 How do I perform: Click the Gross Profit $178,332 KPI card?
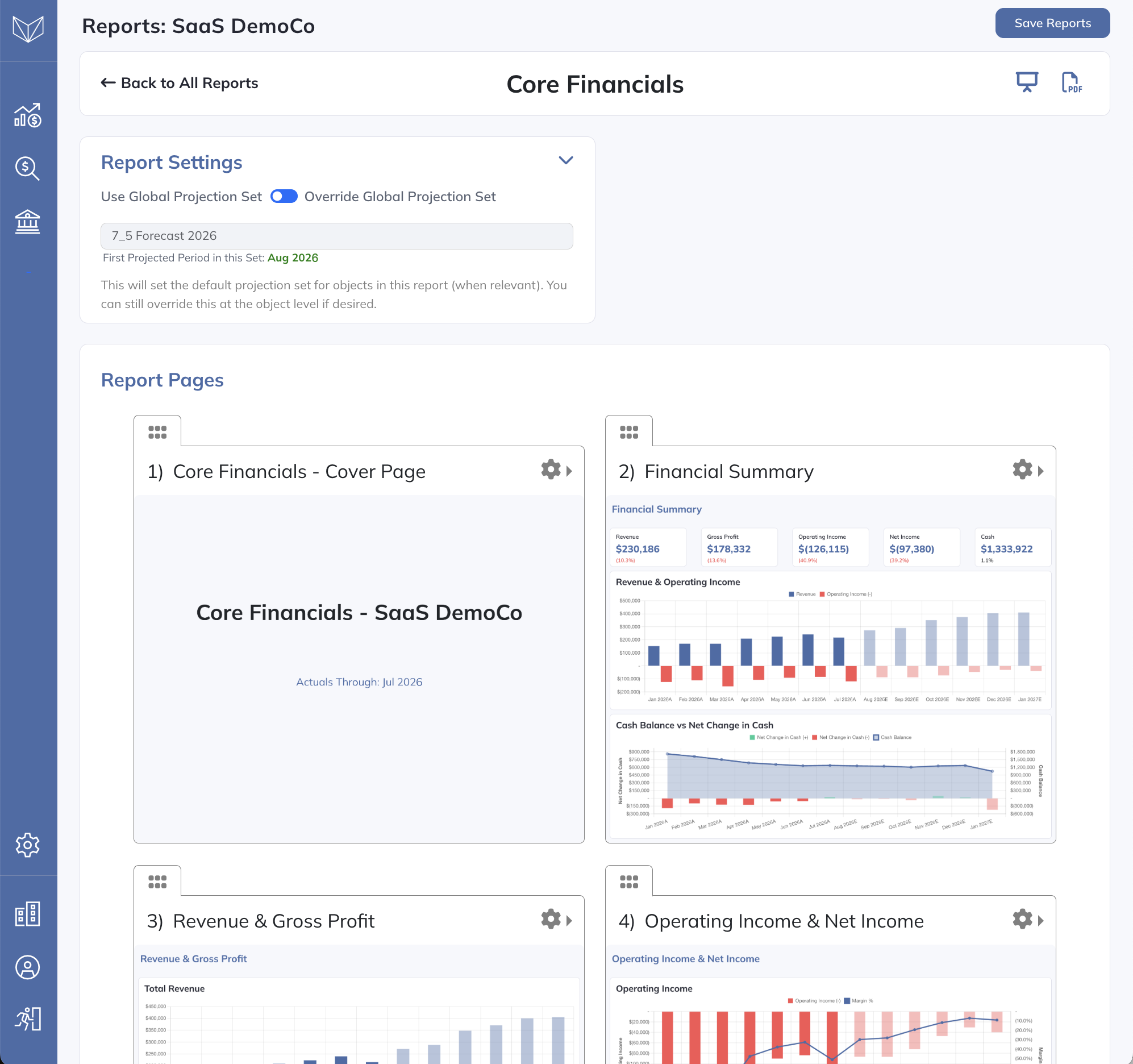point(739,548)
